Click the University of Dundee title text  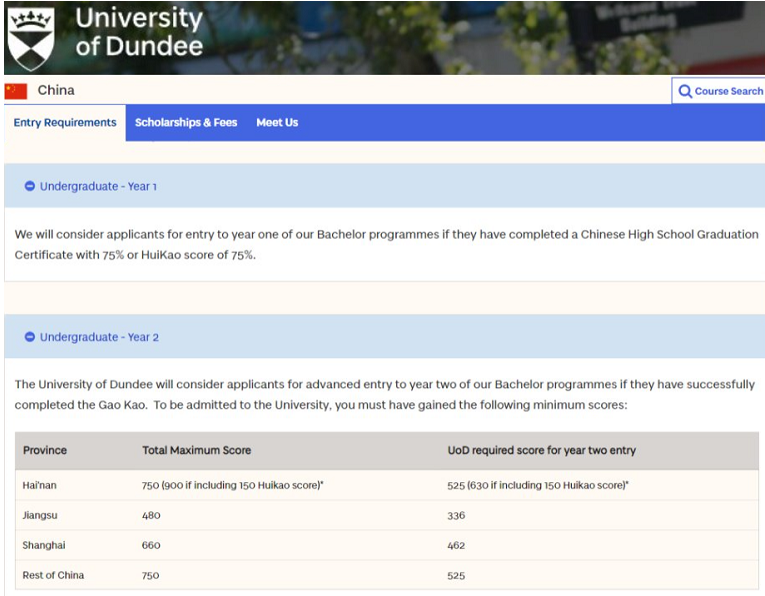(x=139, y=32)
